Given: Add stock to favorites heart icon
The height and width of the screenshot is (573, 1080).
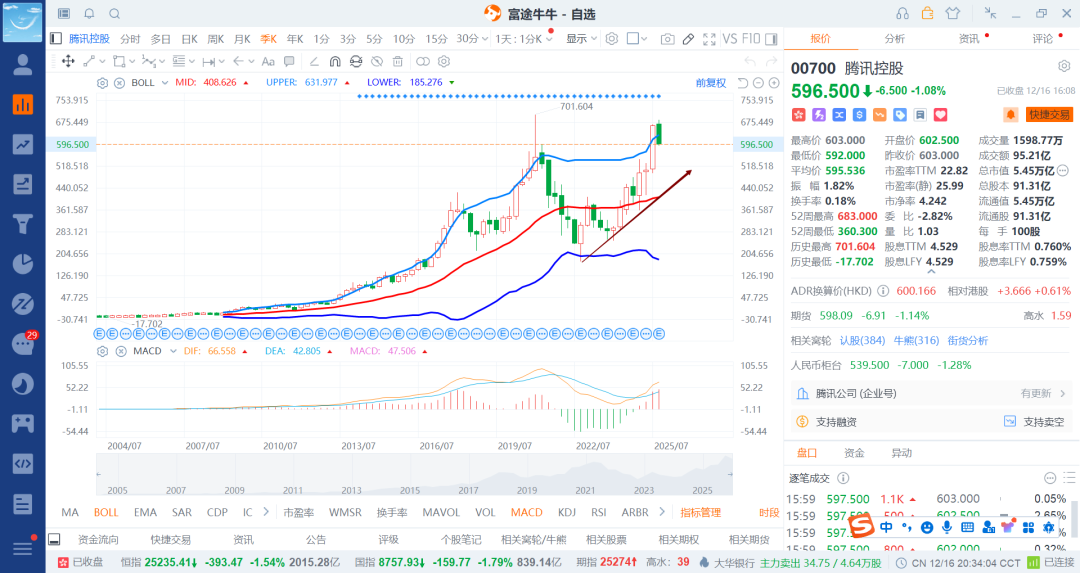Looking at the screenshot, I should [940, 115].
